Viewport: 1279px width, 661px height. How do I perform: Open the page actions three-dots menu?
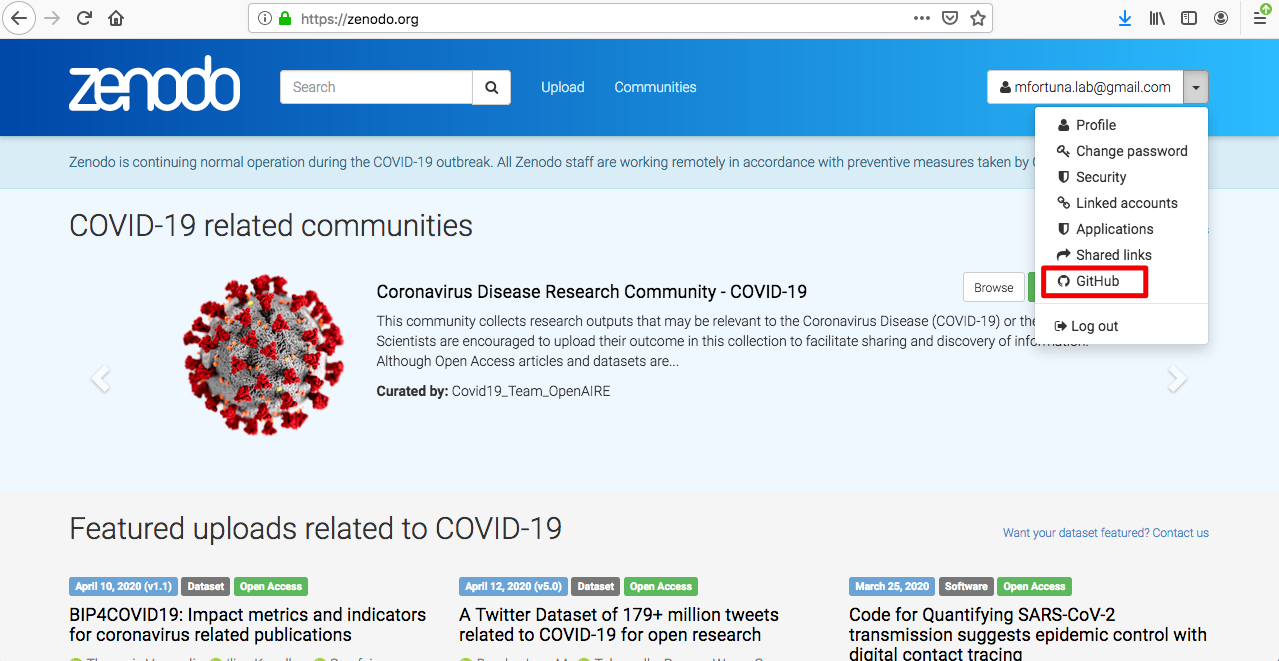click(x=922, y=18)
